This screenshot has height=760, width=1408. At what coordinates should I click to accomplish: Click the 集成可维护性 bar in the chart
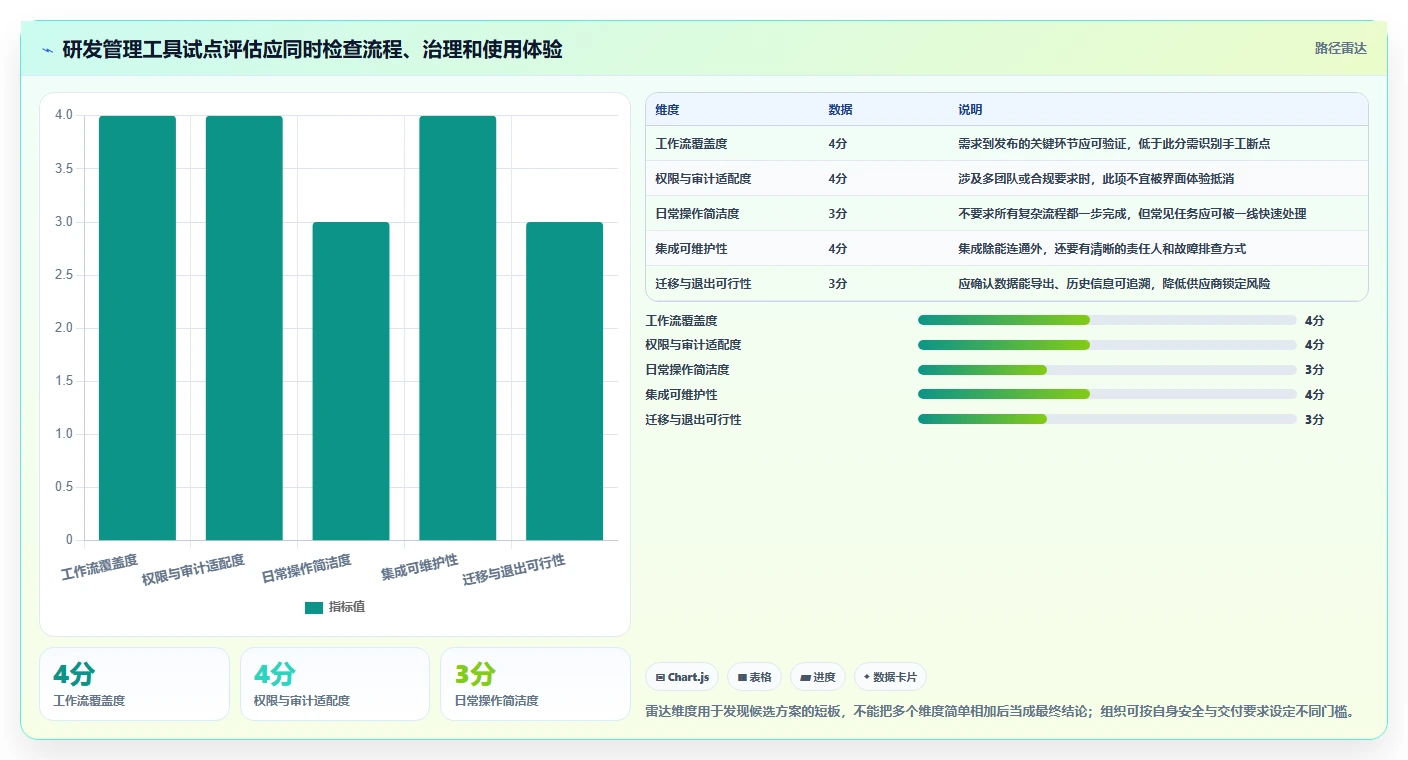[458, 328]
